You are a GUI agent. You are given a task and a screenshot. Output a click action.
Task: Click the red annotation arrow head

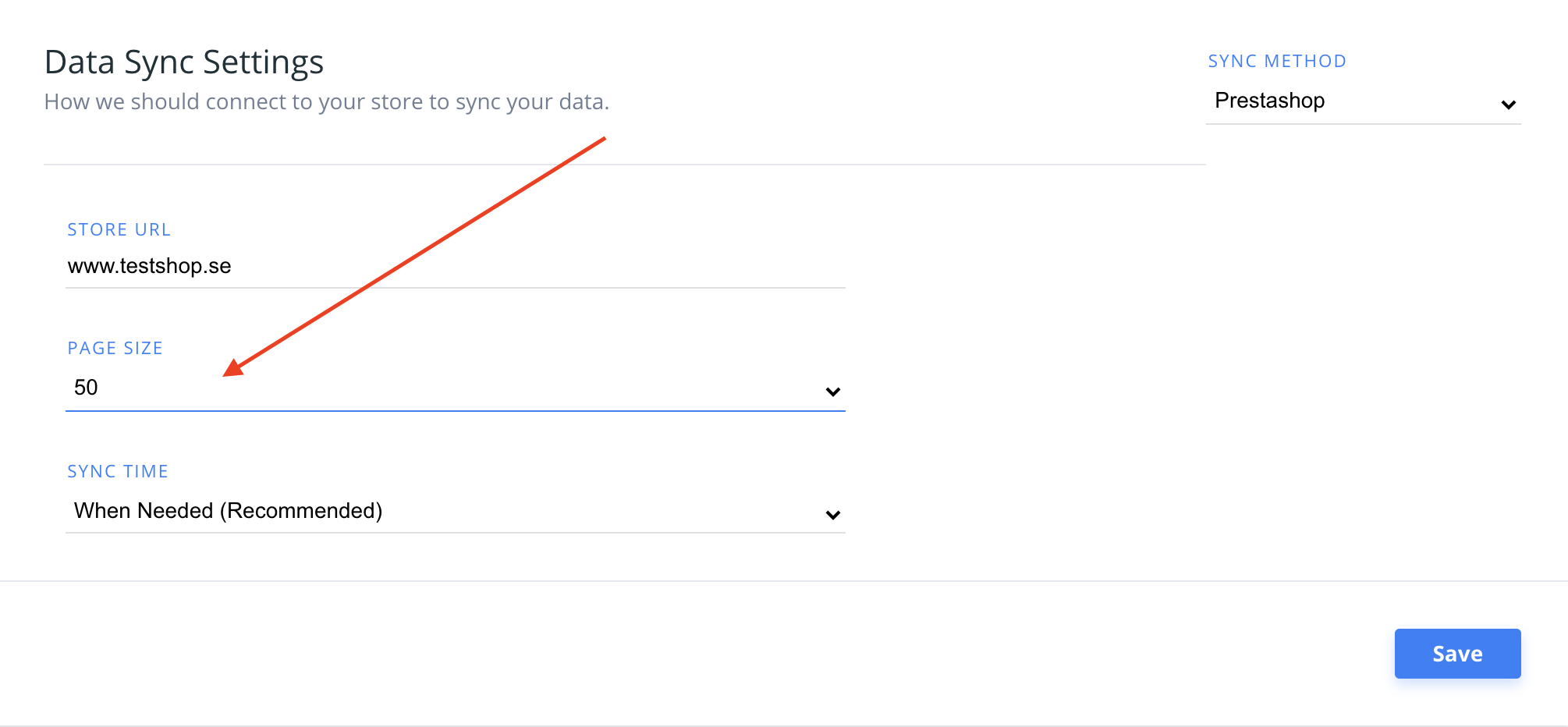point(233,367)
